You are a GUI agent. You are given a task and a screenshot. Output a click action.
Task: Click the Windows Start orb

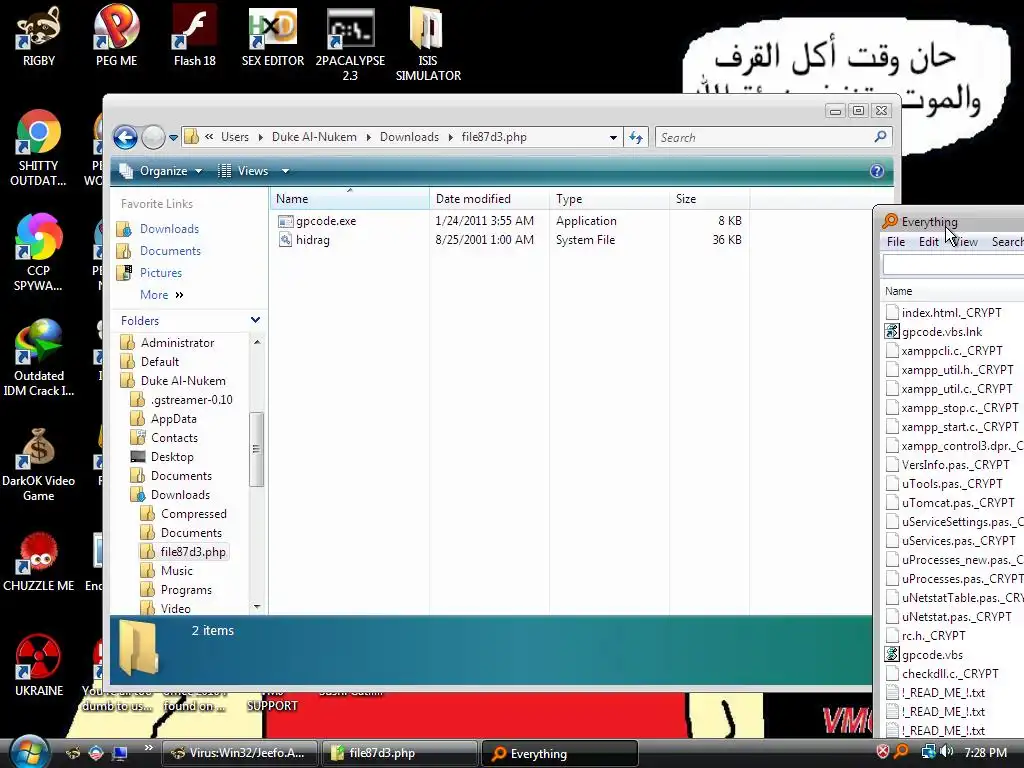pyautogui.click(x=28, y=752)
